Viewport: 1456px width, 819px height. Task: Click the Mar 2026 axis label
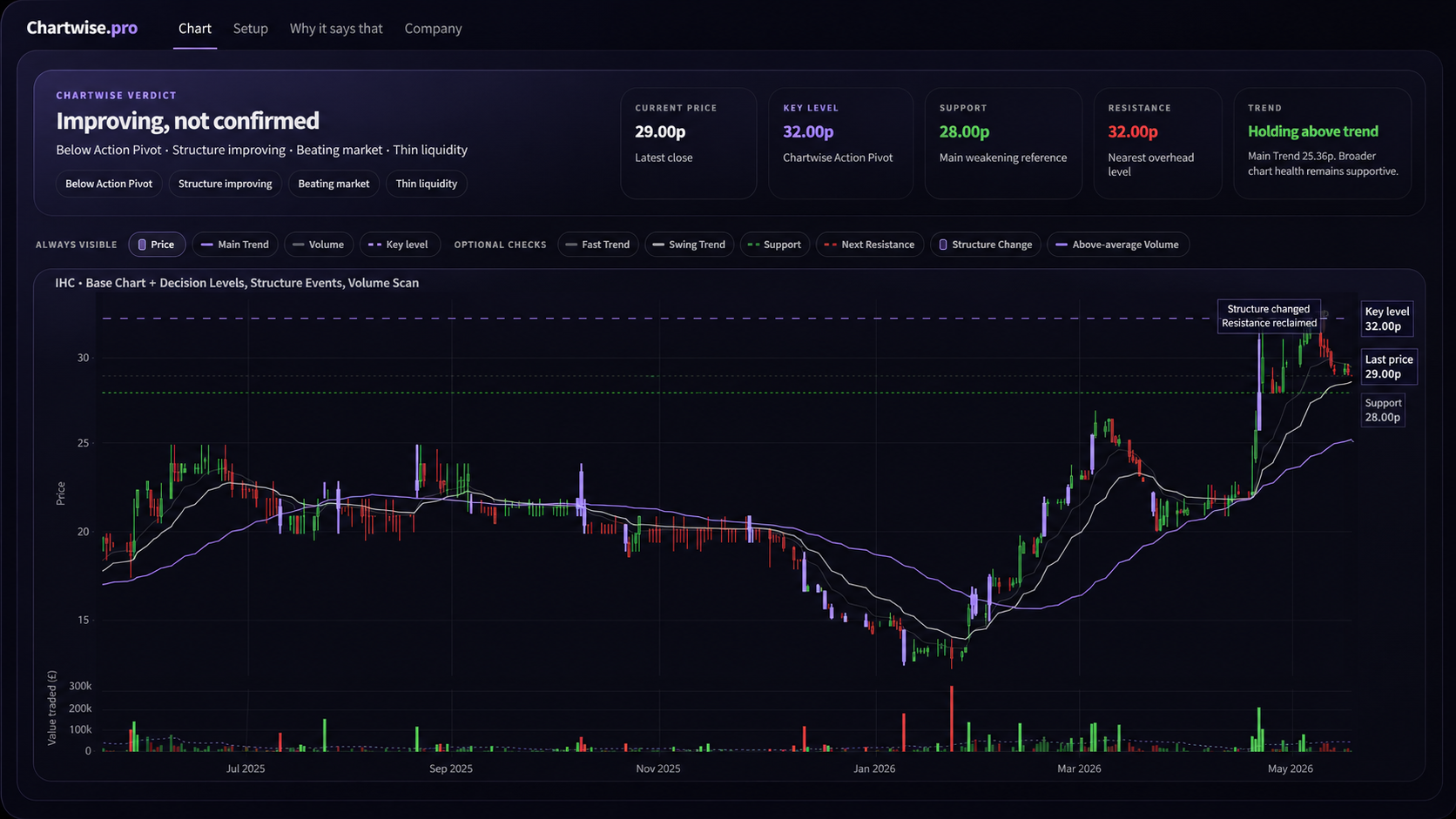click(1079, 769)
